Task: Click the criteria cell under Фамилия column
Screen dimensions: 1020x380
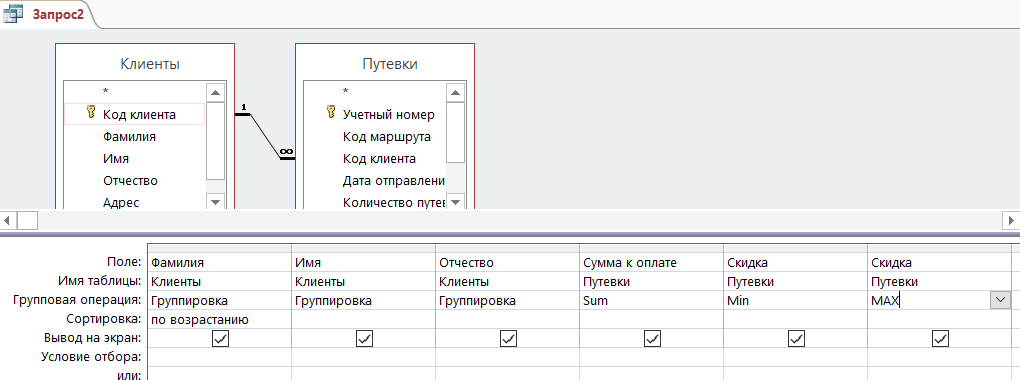Action: pos(219,357)
